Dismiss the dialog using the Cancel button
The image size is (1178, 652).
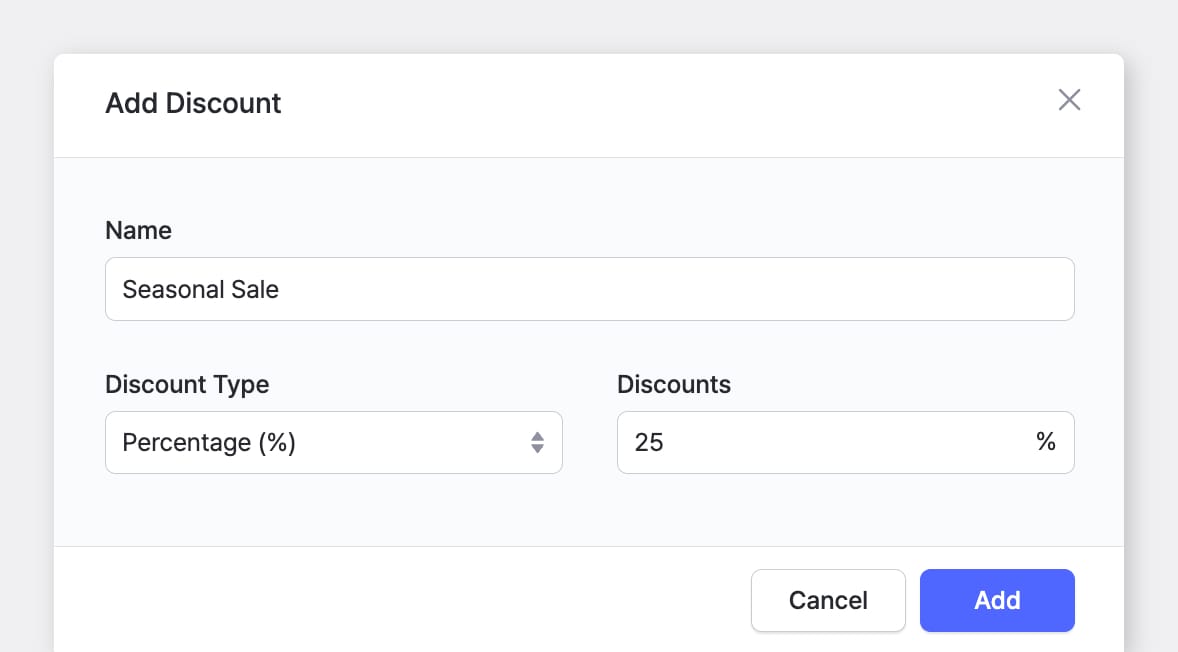(x=828, y=600)
